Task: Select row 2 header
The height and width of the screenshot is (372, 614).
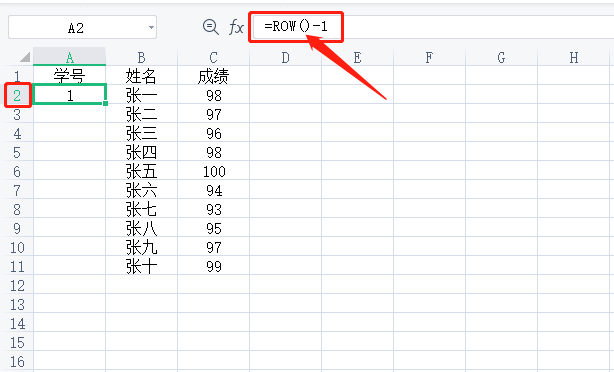Action: pos(17,95)
